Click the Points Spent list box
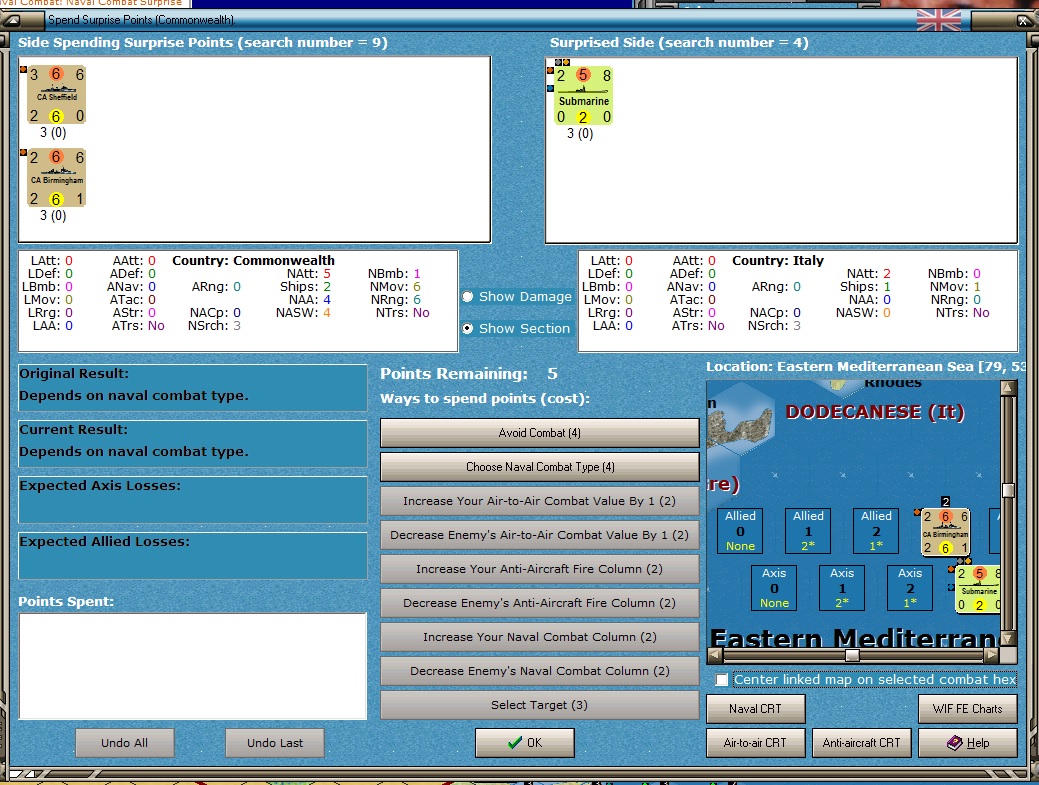Viewport: 1039px width, 785px height. pyautogui.click(x=193, y=666)
